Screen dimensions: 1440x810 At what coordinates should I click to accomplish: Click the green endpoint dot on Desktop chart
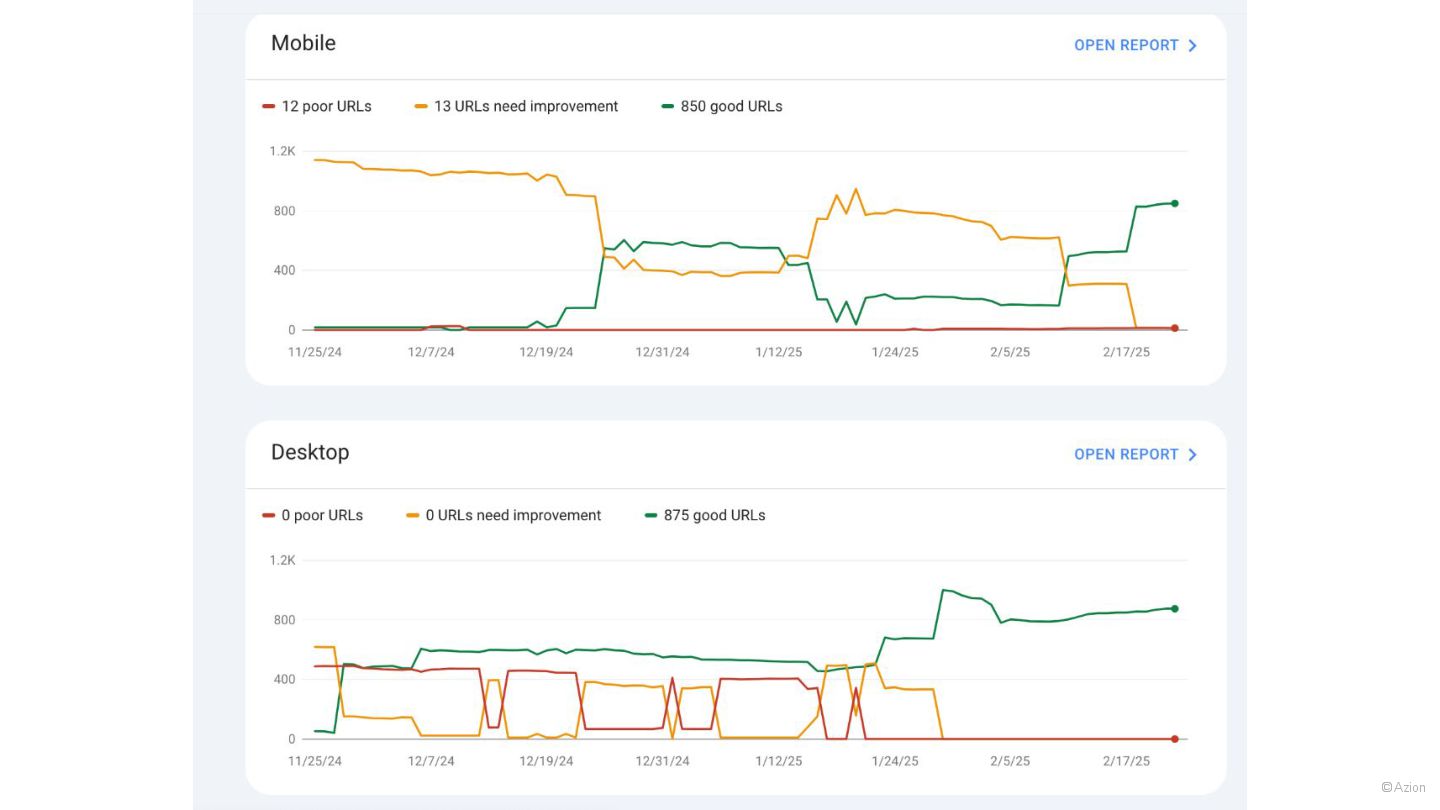[1175, 608]
